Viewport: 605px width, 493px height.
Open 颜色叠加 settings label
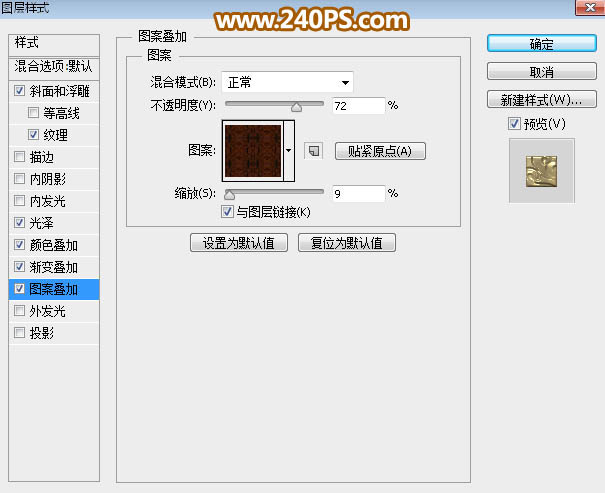pyautogui.click(x=54, y=245)
